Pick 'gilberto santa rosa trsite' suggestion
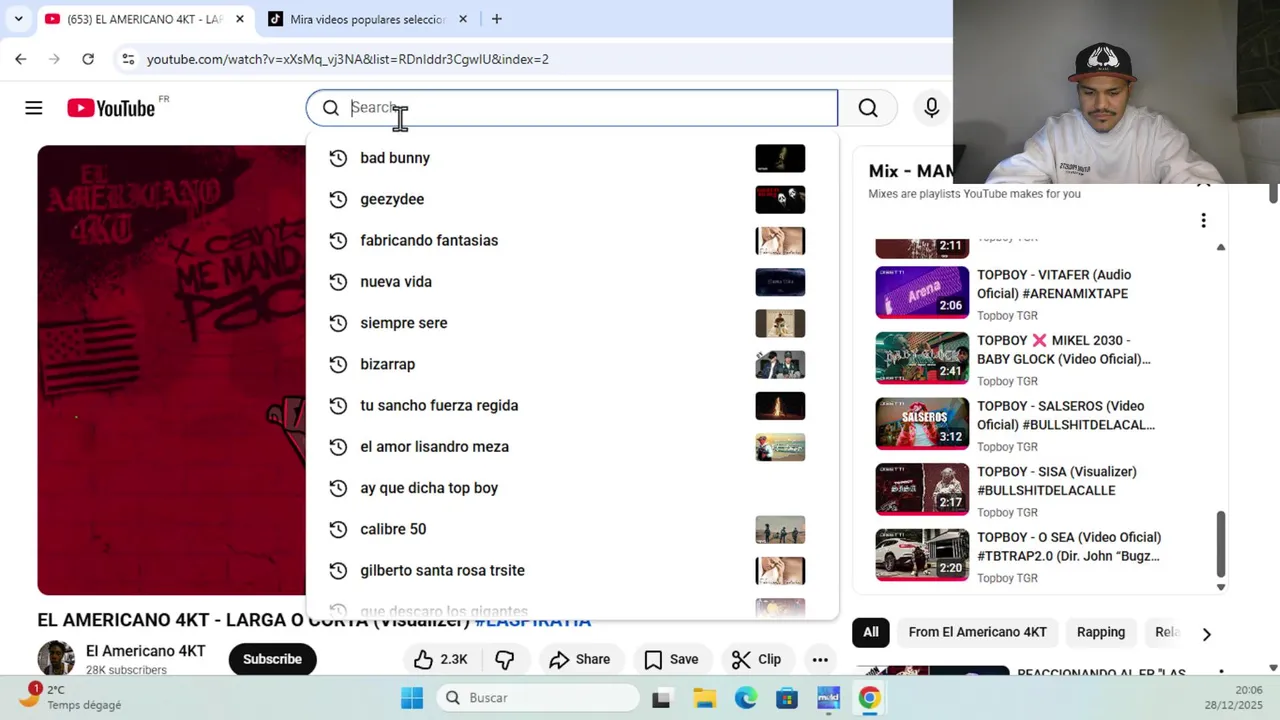 point(572,570)
